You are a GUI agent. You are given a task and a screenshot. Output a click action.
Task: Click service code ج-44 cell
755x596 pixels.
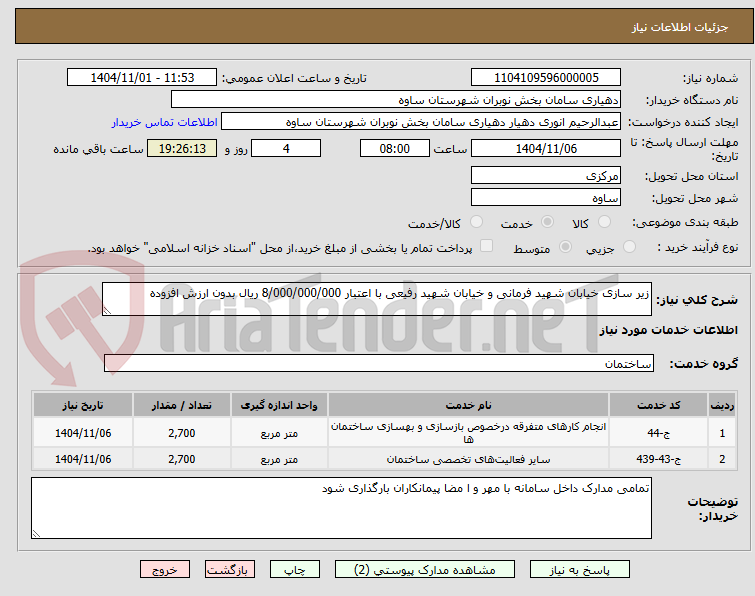coord(658,433)
